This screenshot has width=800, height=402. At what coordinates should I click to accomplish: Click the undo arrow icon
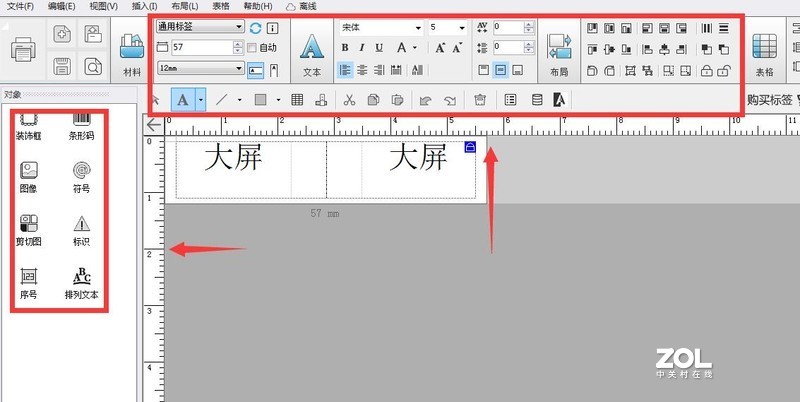click(x=425, y=100)
